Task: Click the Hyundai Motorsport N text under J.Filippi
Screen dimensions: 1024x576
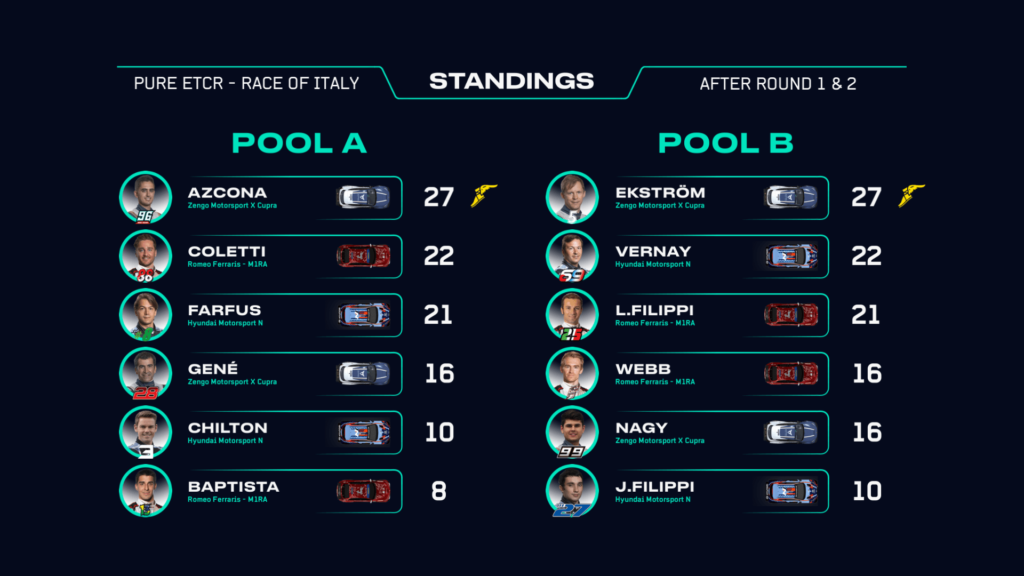Action: tap(653, 499)
